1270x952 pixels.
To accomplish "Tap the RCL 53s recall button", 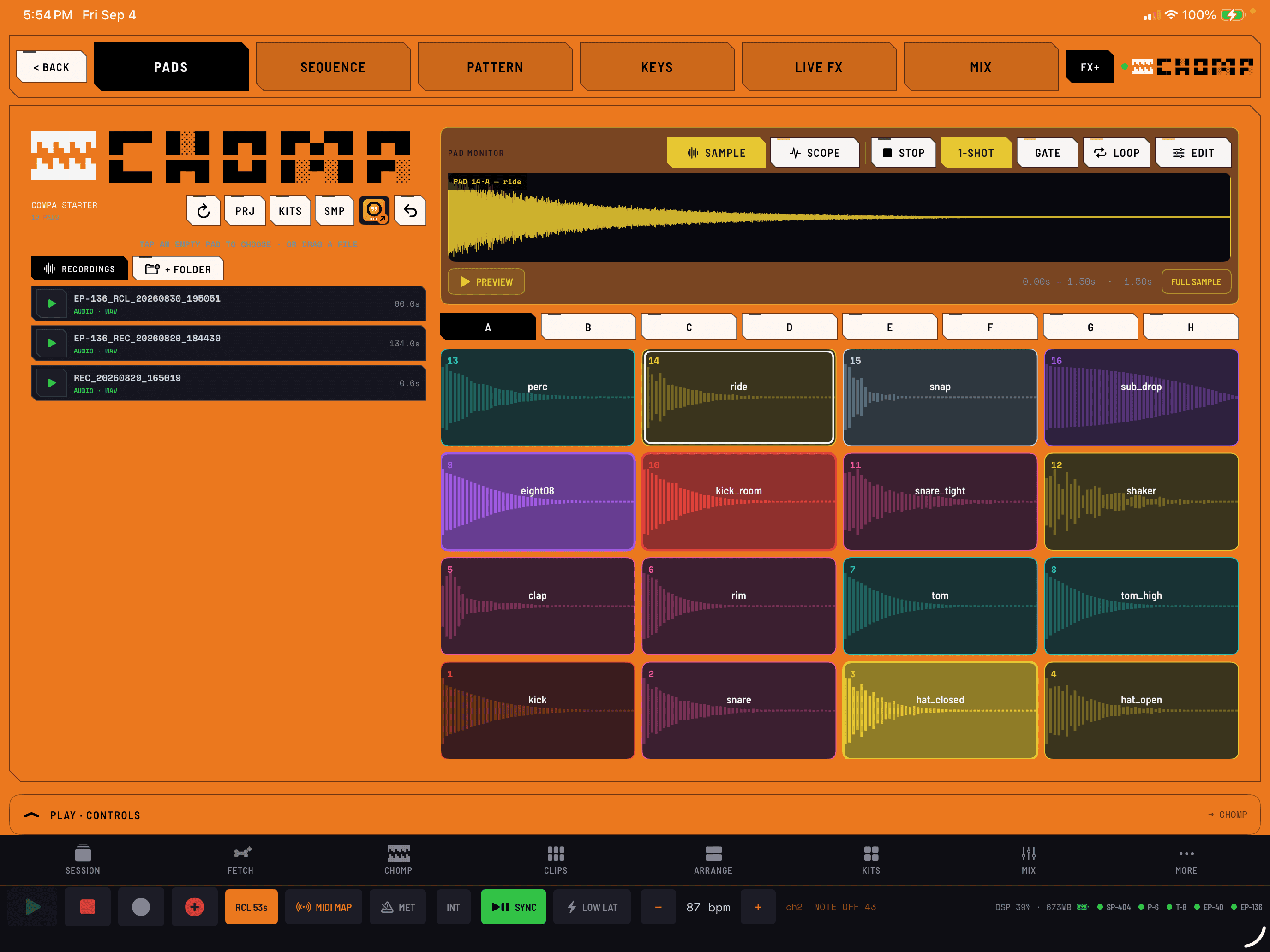I will pyautogui.click(x=251, y=907).
